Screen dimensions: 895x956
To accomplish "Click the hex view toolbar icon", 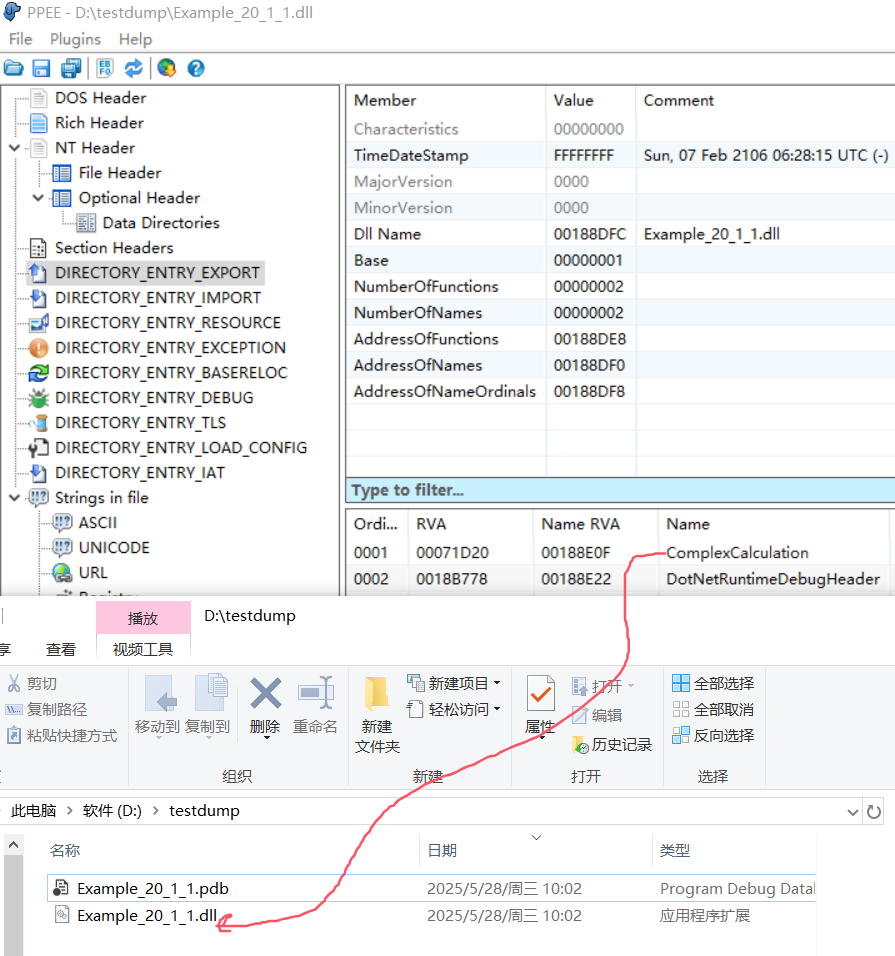I will click(105, 68).
